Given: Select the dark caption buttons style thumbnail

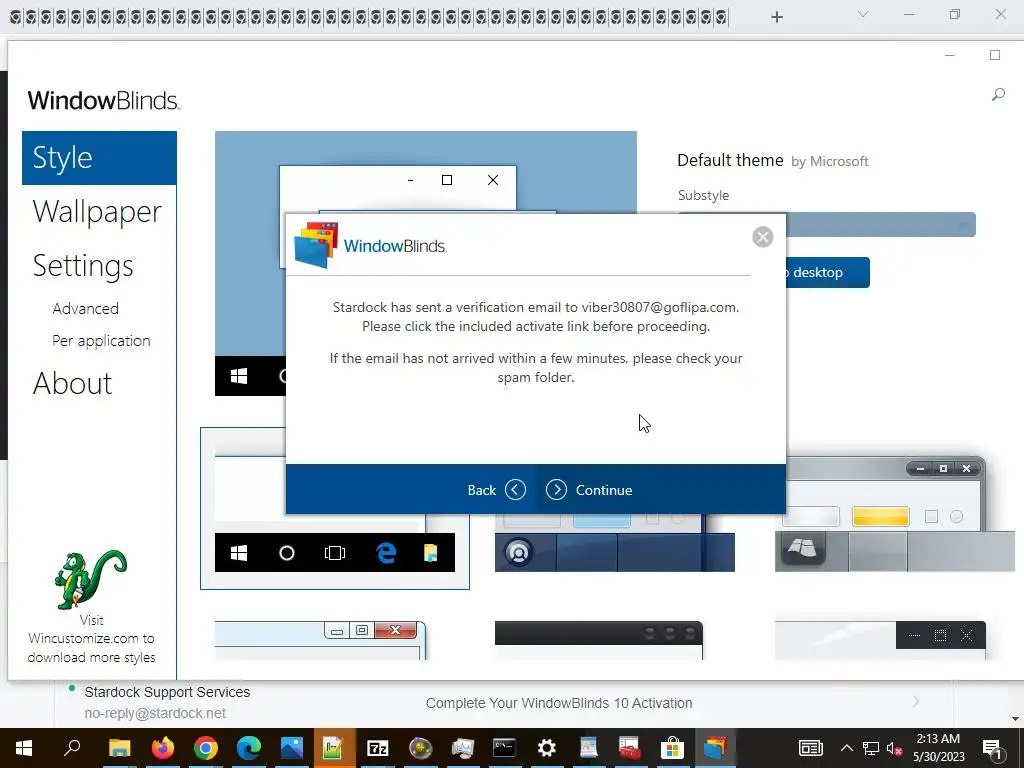Looking at the screenshot, I should 880,640.
